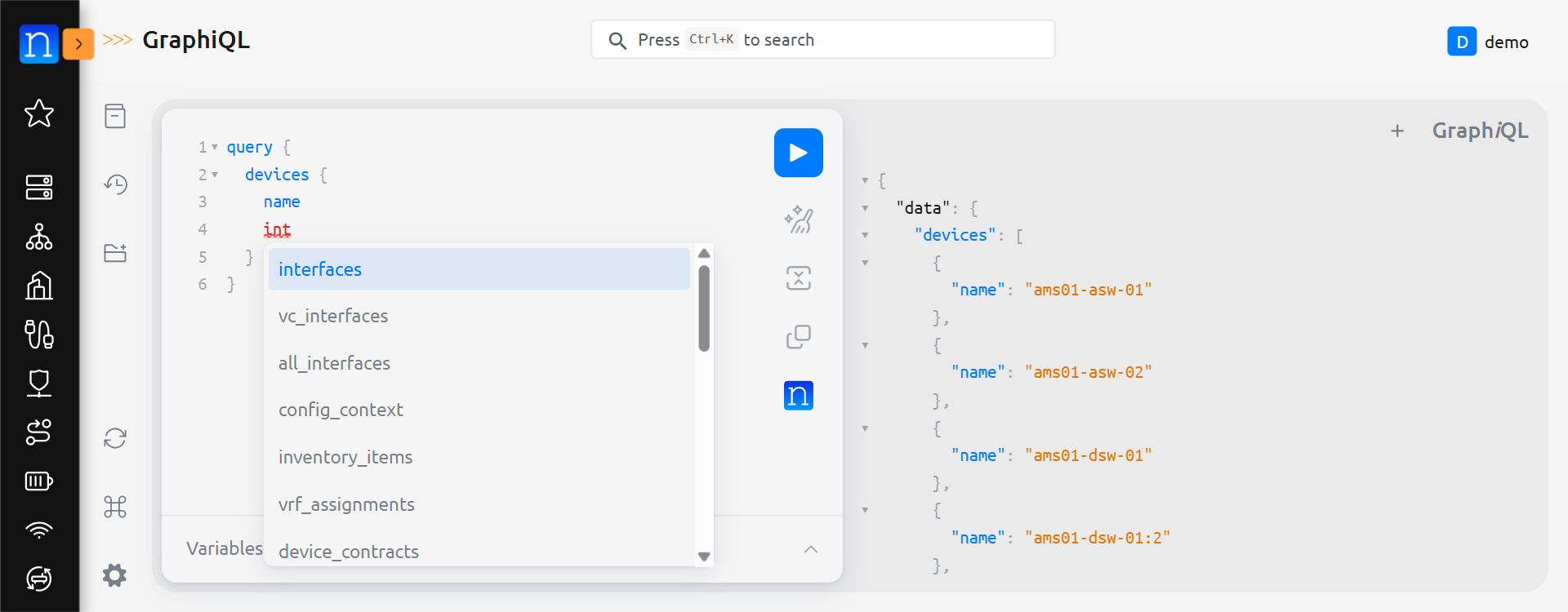Select 'interfaces' autocomplete suggestion
The image size is (1568, 612).
(479, 269)
